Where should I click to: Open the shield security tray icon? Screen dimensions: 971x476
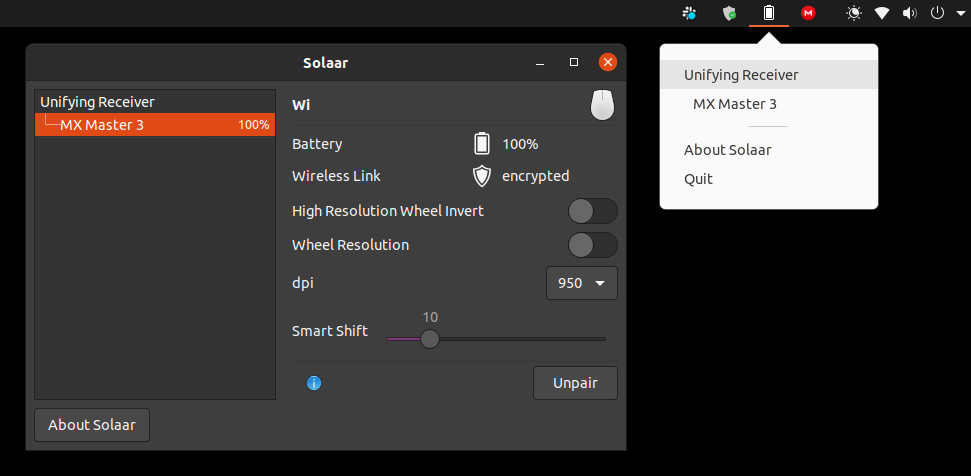pos(729,12)
